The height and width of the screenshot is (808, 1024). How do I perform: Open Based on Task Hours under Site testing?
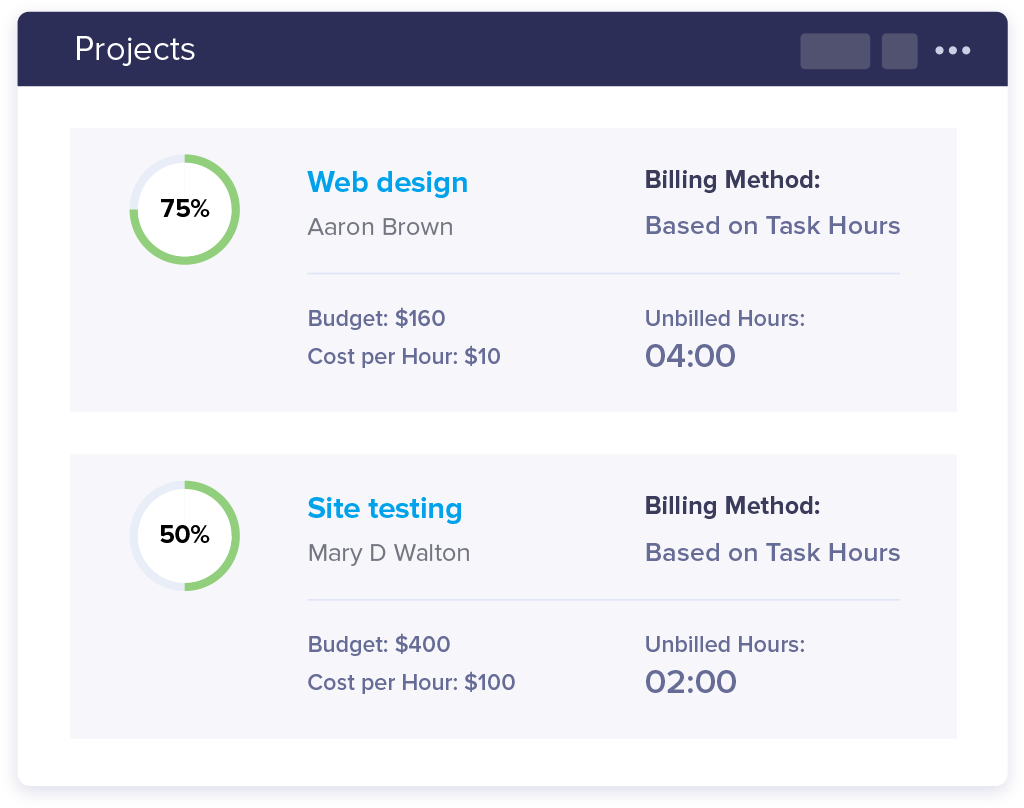tap(772, 552)
